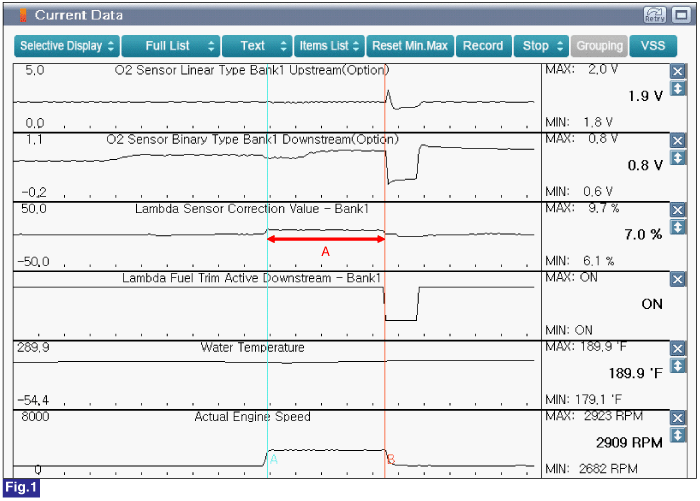Click MAX 9.7 % reading
Image resolution: width=700 pixels, height=501 pixels.
coord(582,208)
